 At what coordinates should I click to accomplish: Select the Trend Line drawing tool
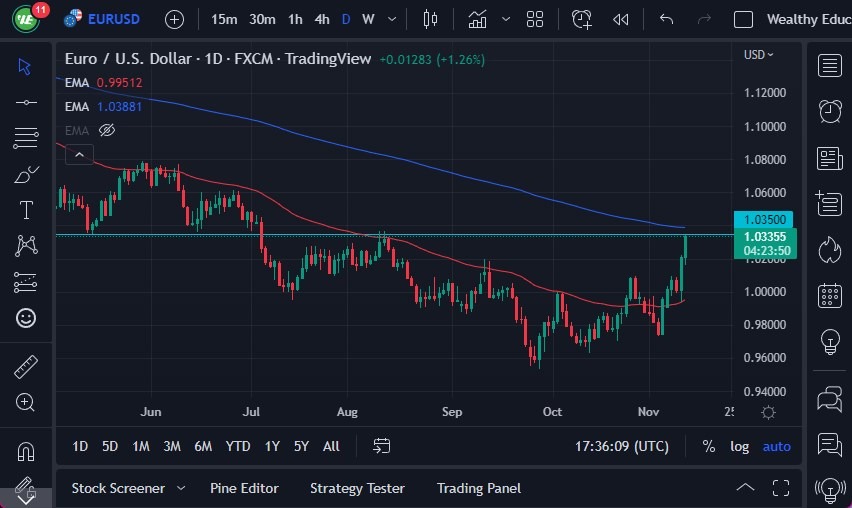pyautogui.click(x=26, y=102)
